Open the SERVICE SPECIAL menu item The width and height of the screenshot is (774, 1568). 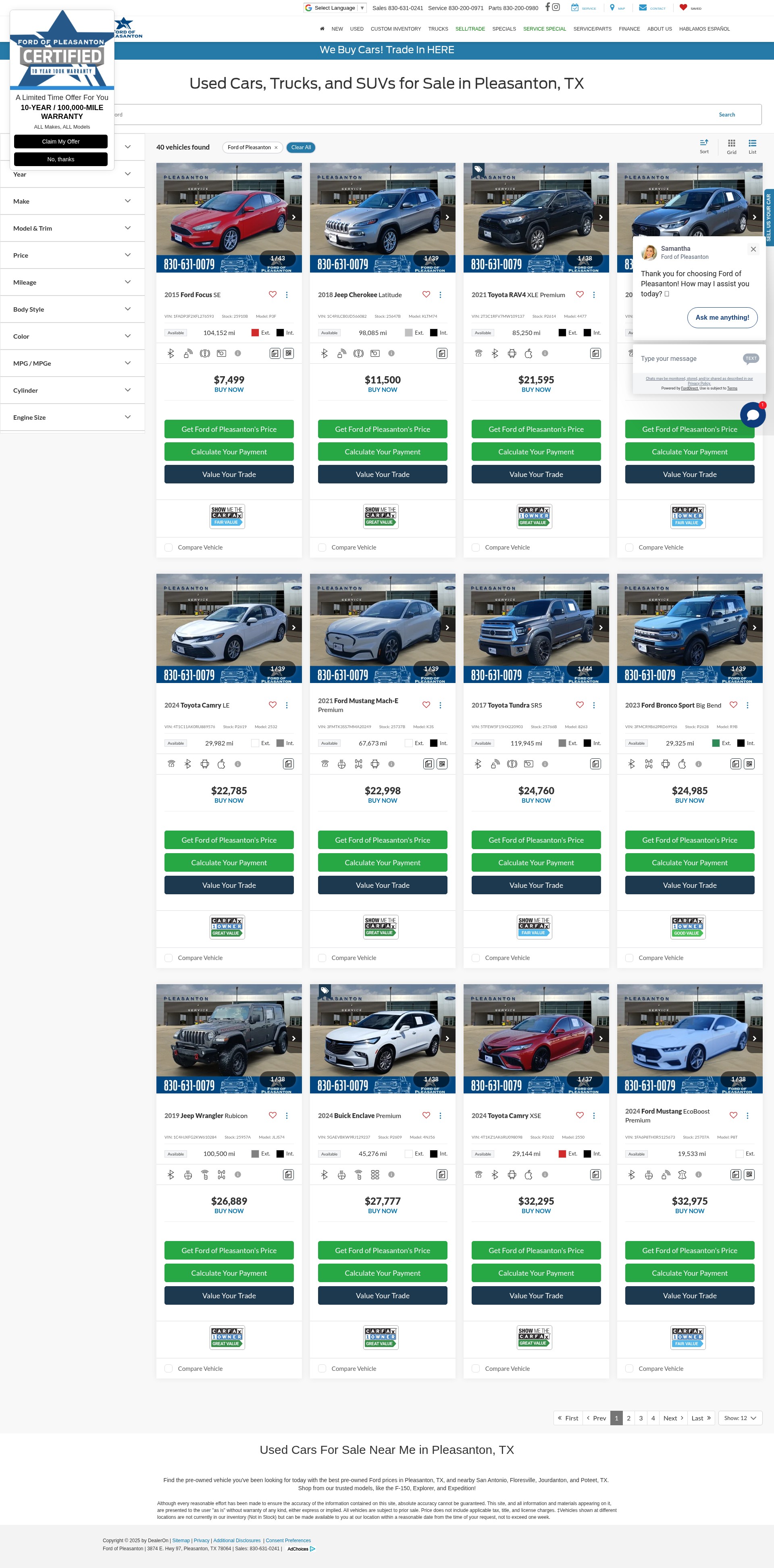click(x=545, y=29)
